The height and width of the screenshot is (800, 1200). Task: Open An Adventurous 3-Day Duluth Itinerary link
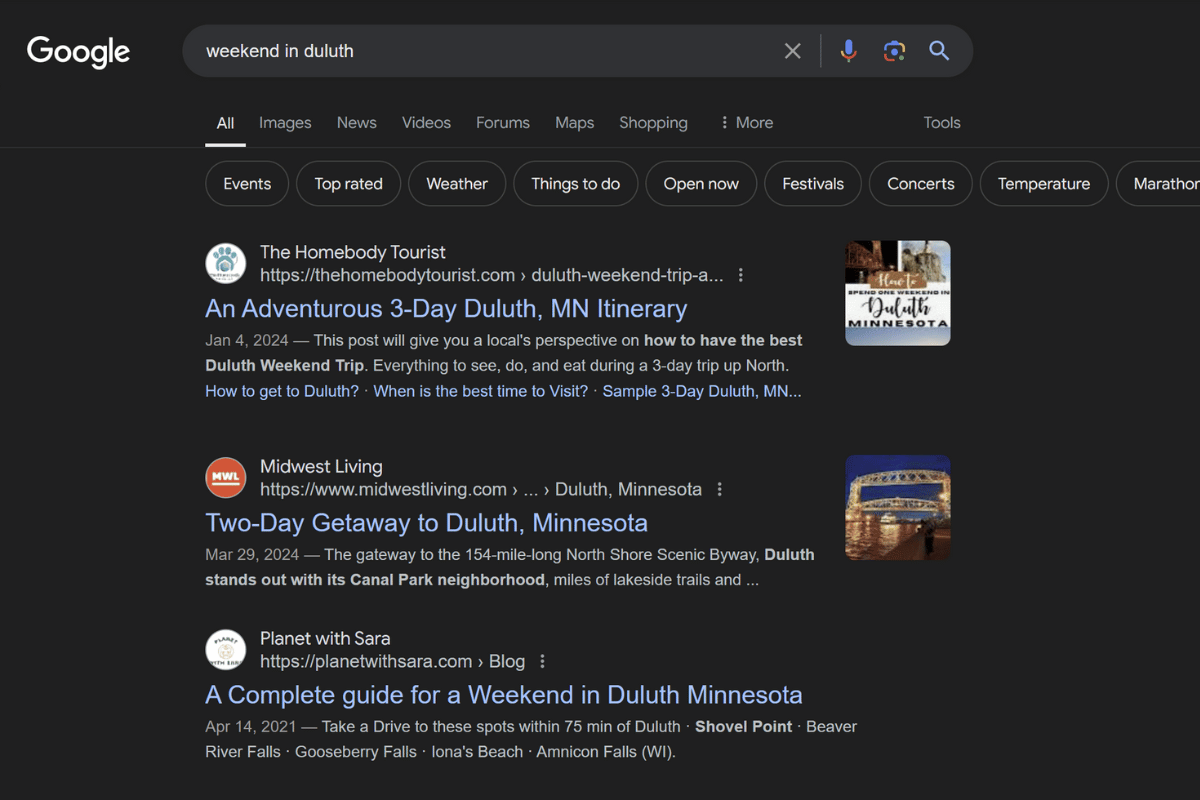[446, 308]
